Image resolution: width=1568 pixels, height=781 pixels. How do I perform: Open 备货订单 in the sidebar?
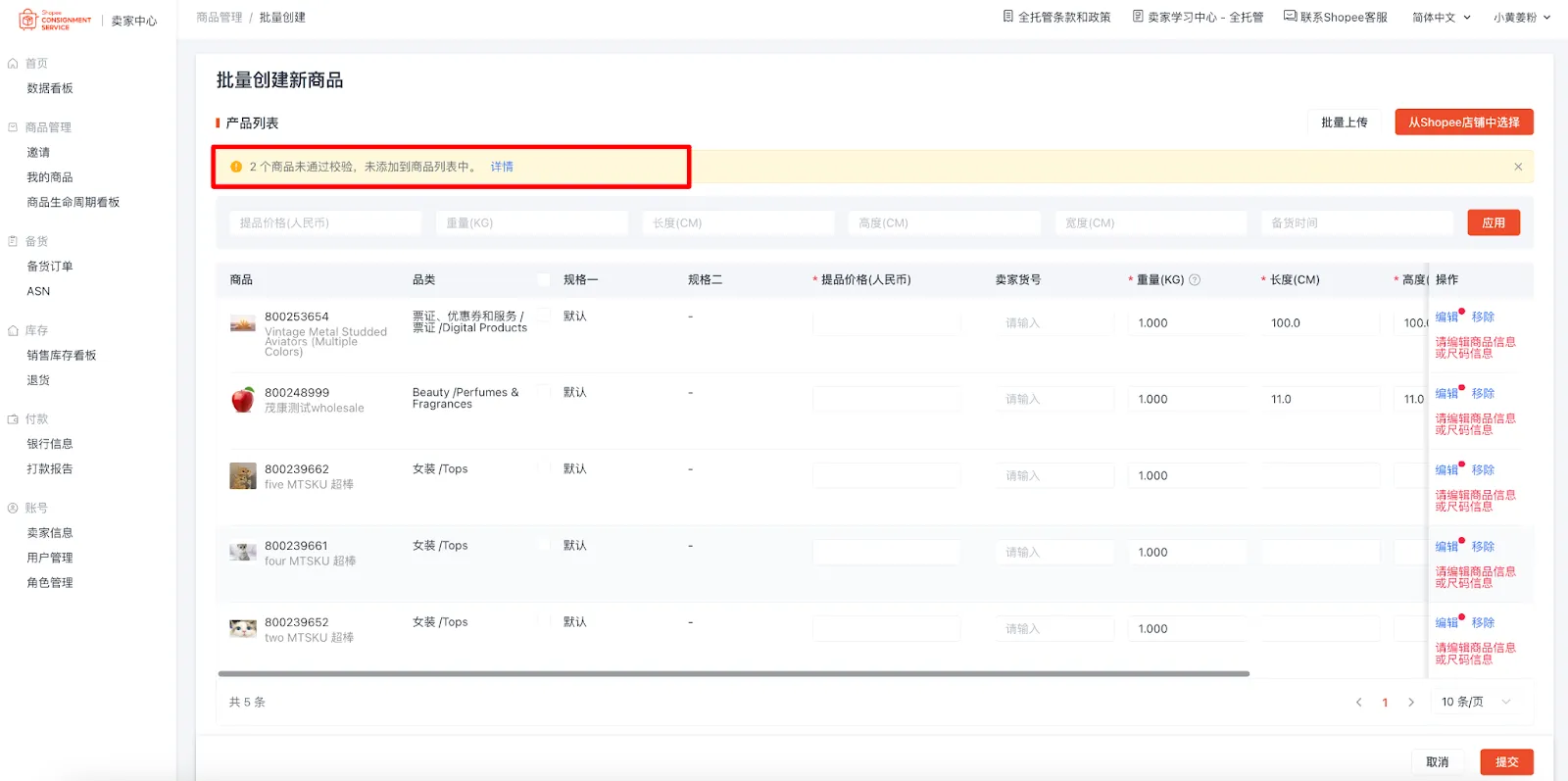[x=50, y=267]
